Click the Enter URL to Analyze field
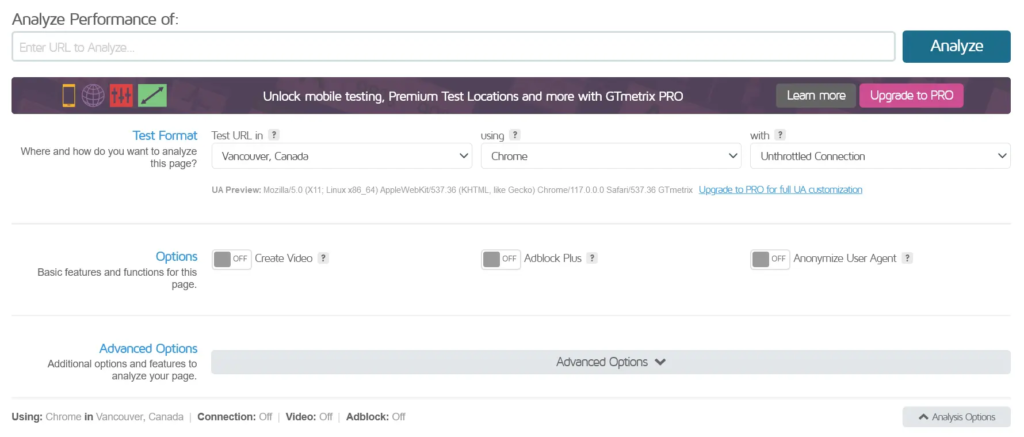Viewport: 1024px width, 437px height. [x=453, y=47]
